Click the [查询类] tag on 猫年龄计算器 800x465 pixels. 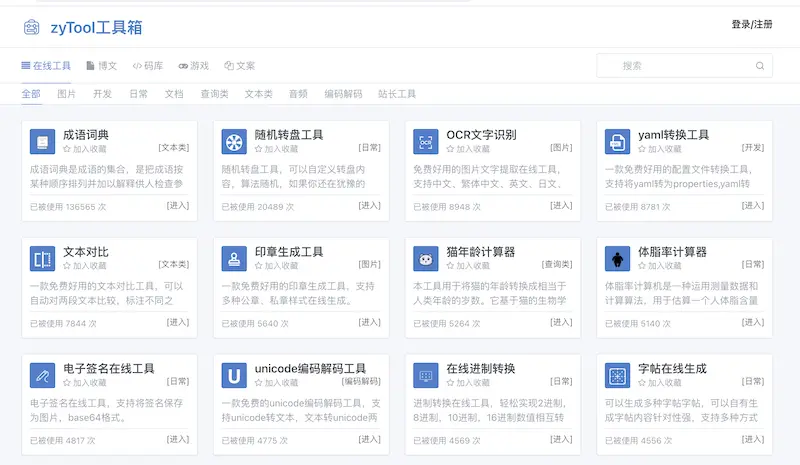[557, 264]
